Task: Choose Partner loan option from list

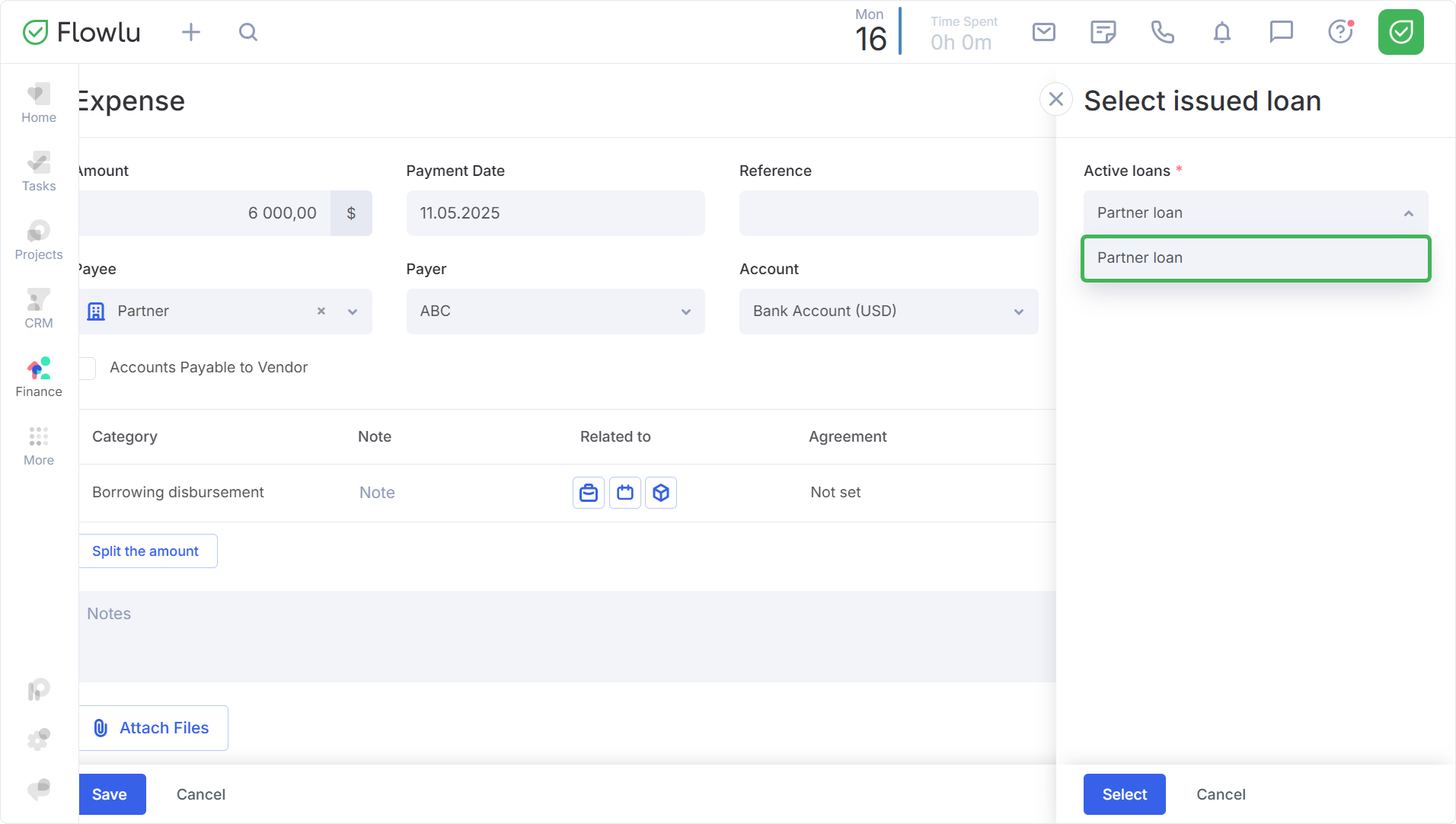Action: coord(1255,258)
